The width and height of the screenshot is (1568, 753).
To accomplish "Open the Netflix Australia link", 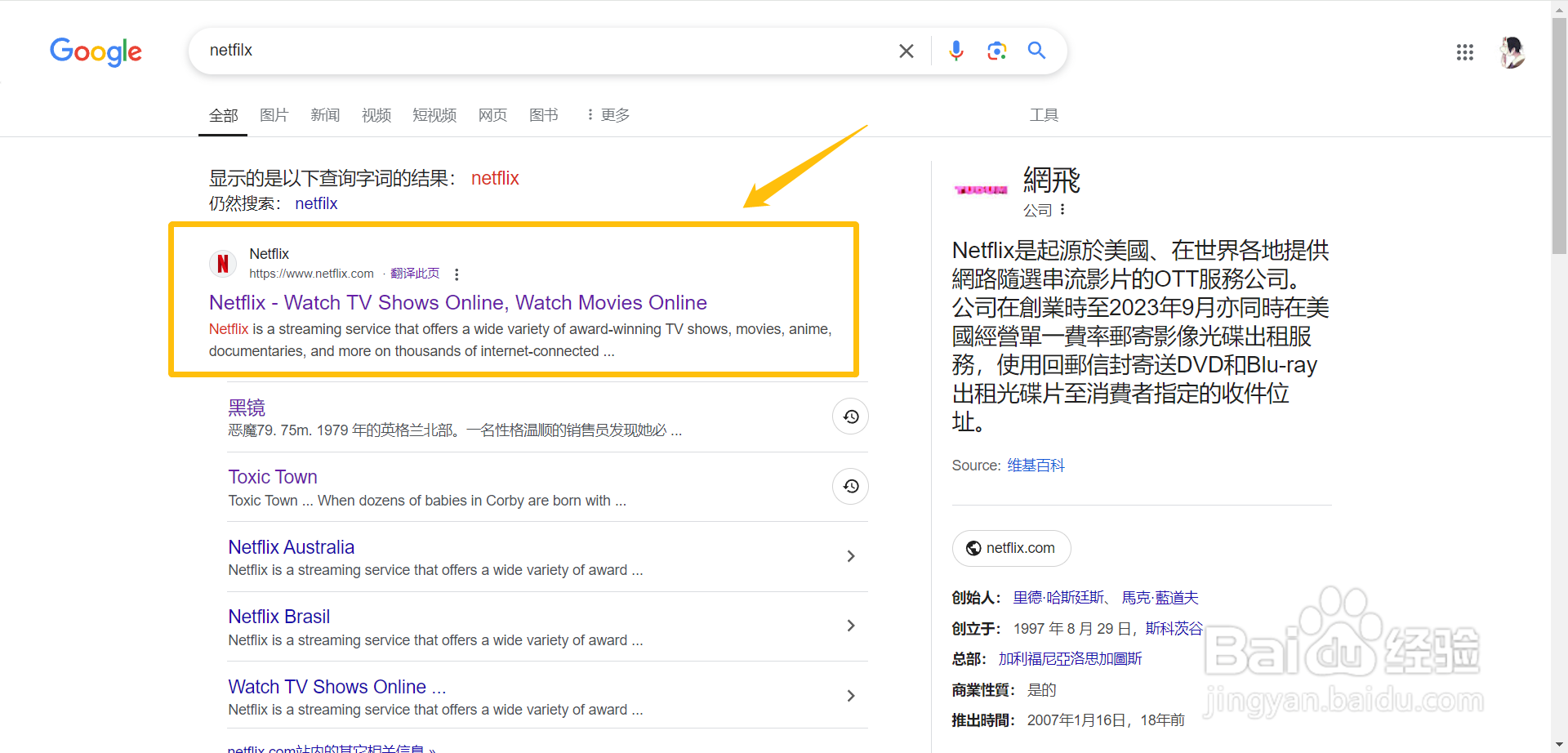I will coord(292,547).
